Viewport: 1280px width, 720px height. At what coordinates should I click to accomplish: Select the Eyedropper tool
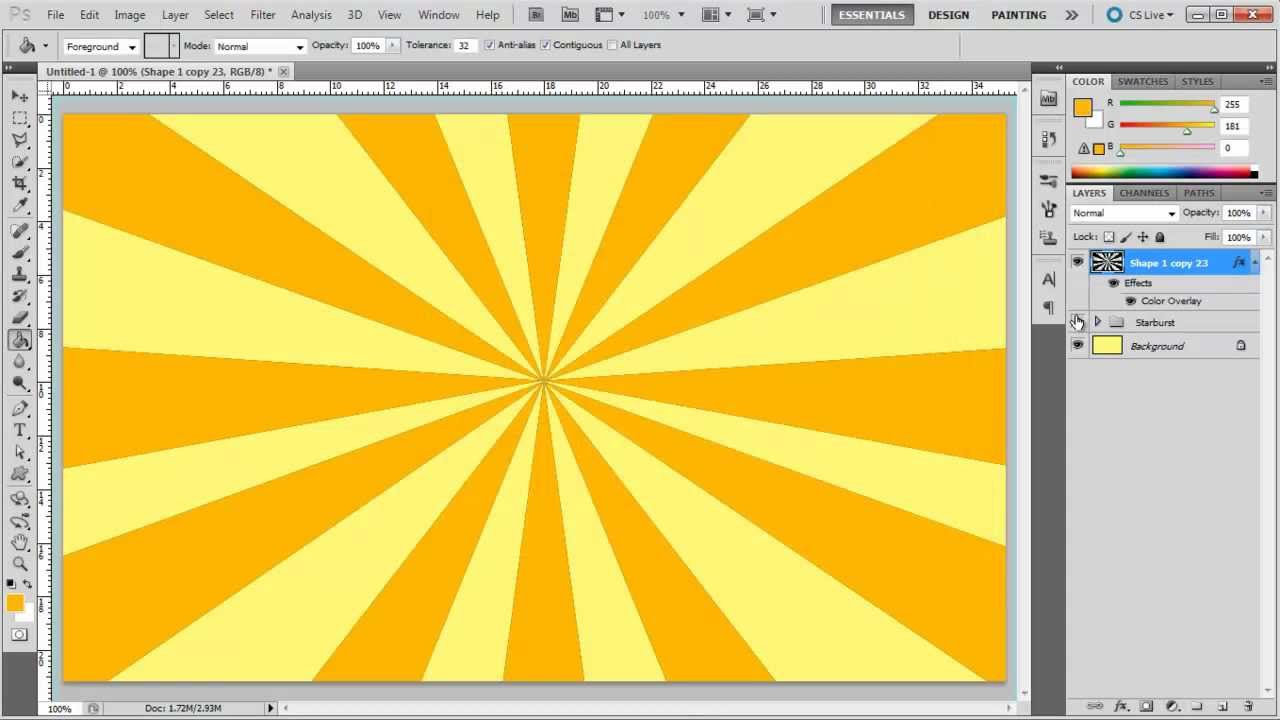pos(20,206)
